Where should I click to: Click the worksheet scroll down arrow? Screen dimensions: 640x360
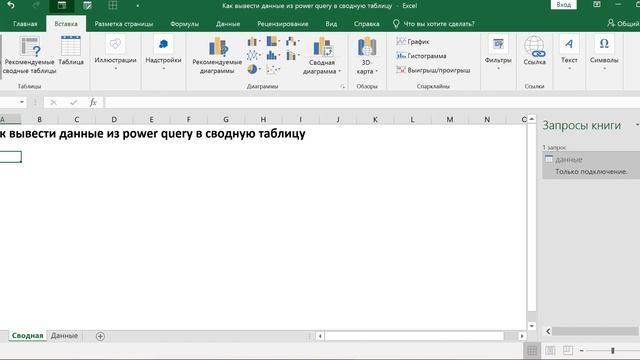click(531, 326)
